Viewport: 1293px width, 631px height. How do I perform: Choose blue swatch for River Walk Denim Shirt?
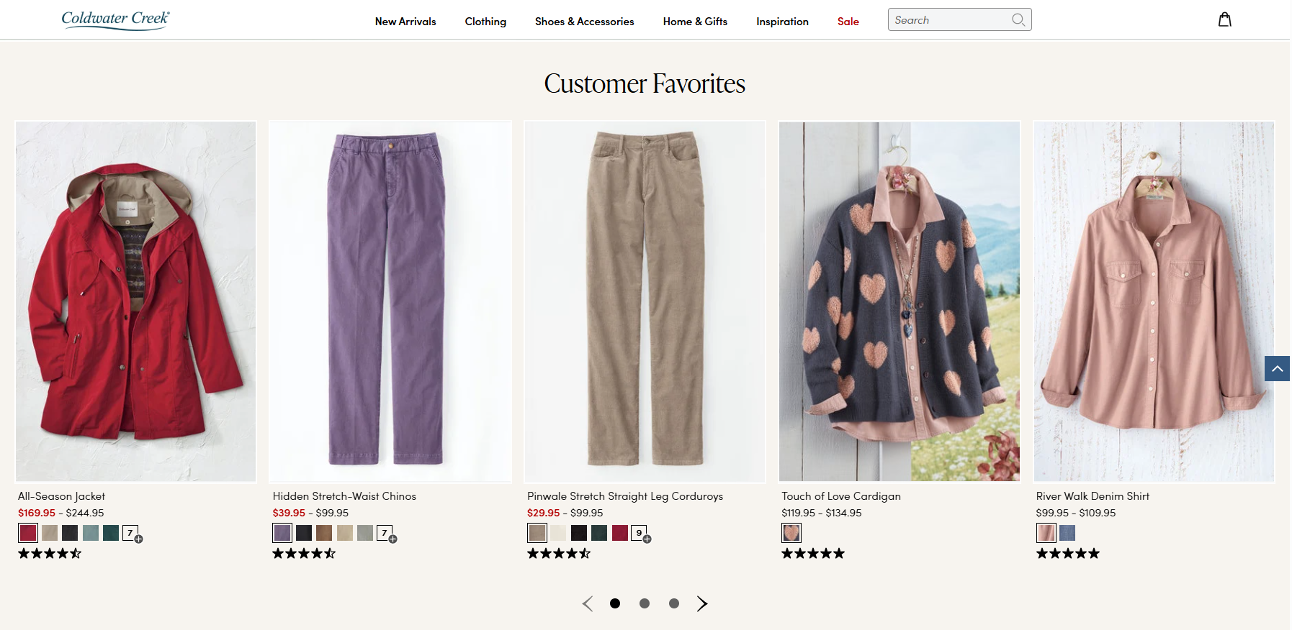pos(1067,533)
